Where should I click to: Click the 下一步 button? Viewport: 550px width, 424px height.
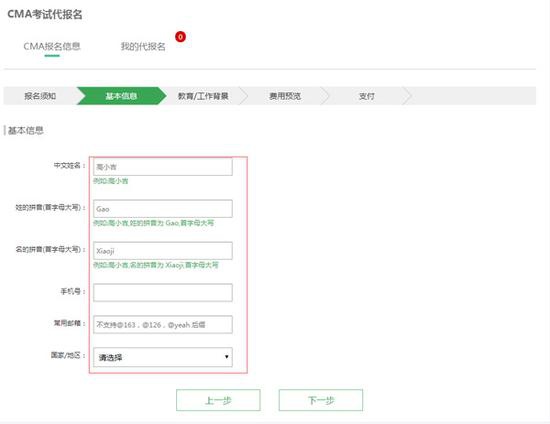click(321, 400)
